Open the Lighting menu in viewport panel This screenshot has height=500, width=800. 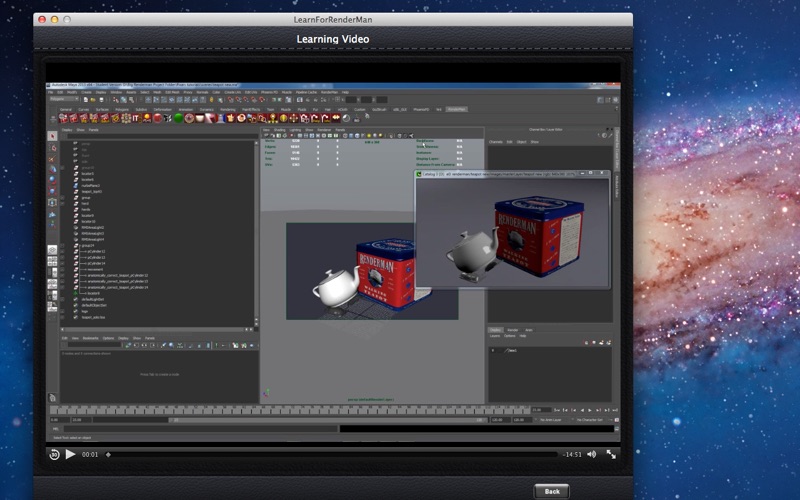[x=295, y=130]
